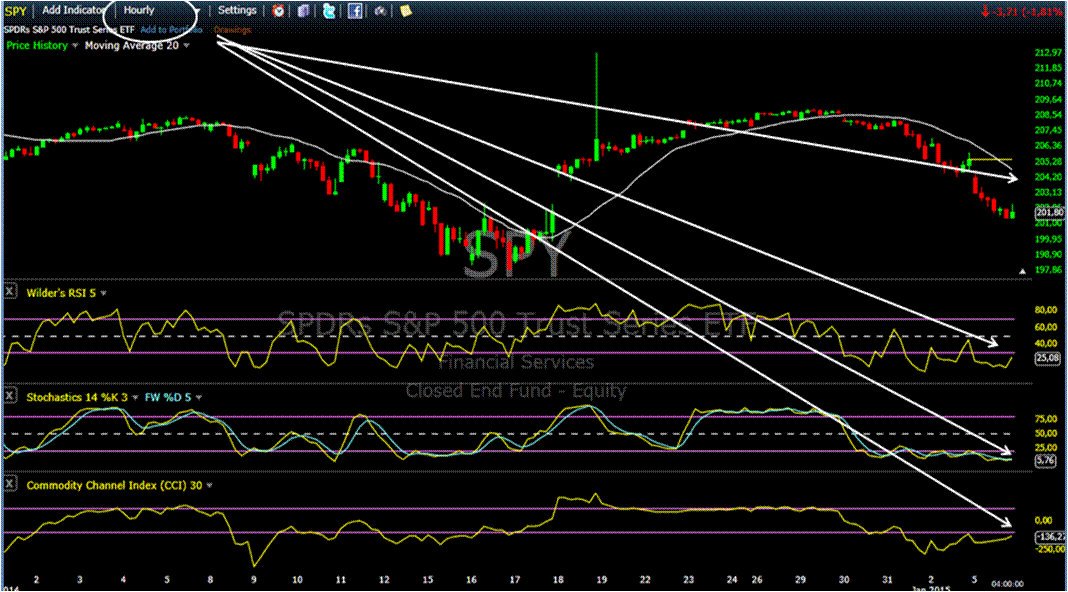Click the Price History label

click(37, 46)
